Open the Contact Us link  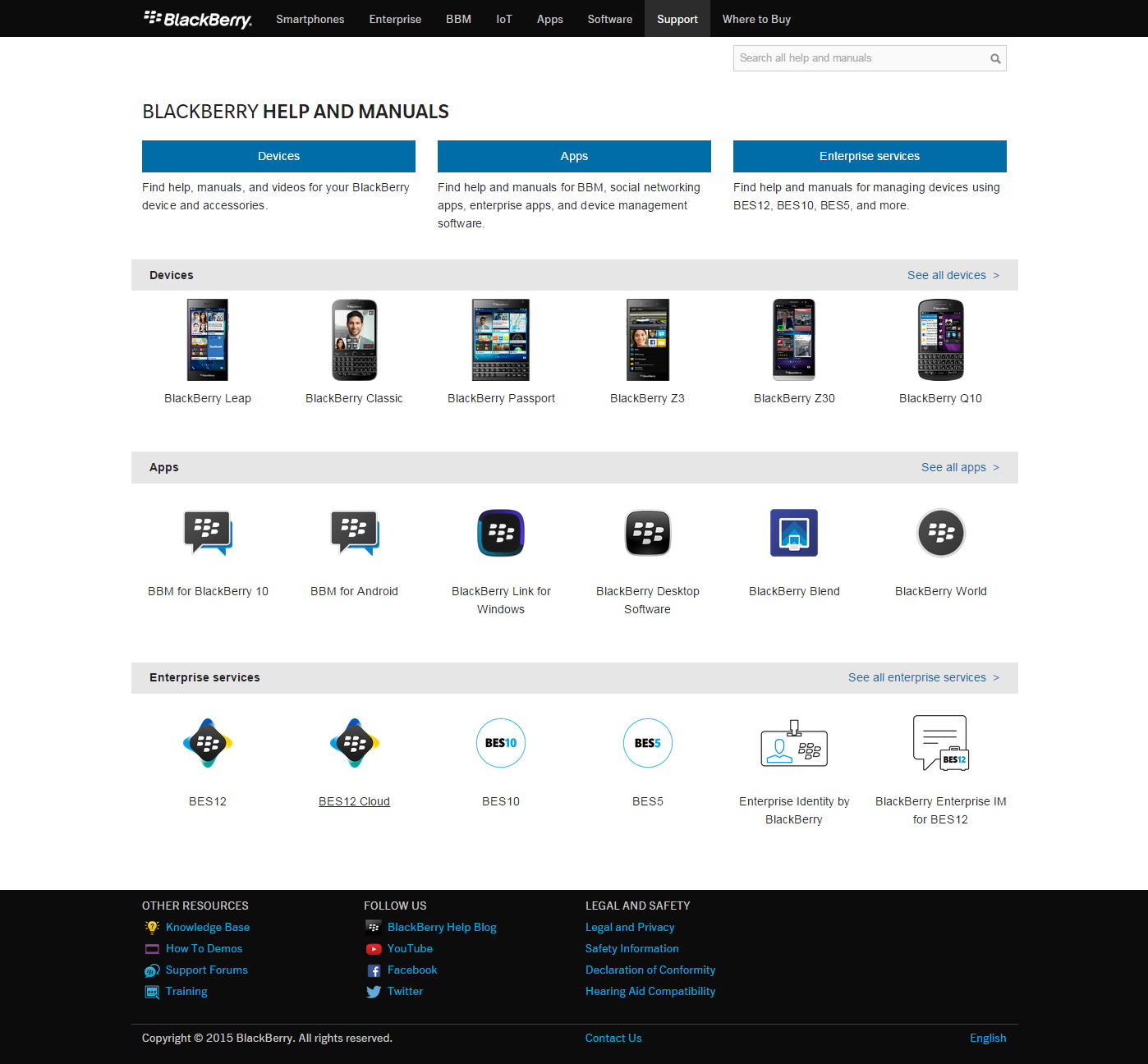[x=613, y=1038]
